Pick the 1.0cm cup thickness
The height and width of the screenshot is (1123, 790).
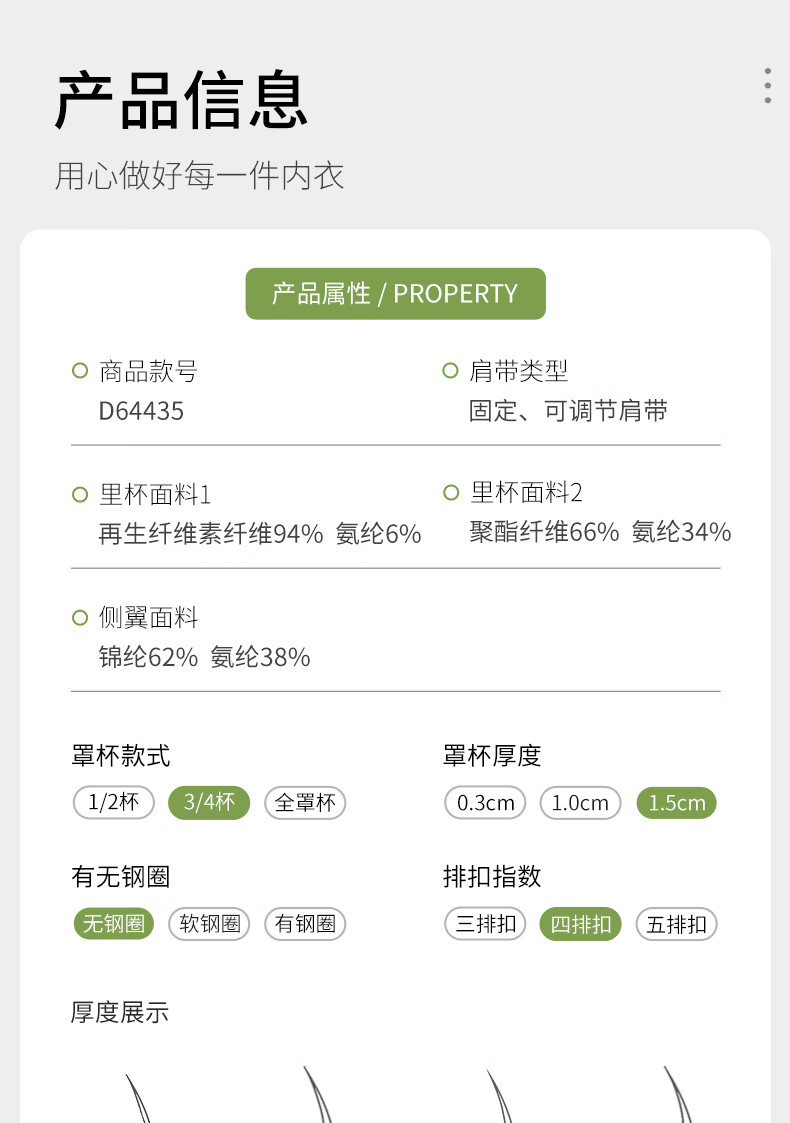pos(580,802)
